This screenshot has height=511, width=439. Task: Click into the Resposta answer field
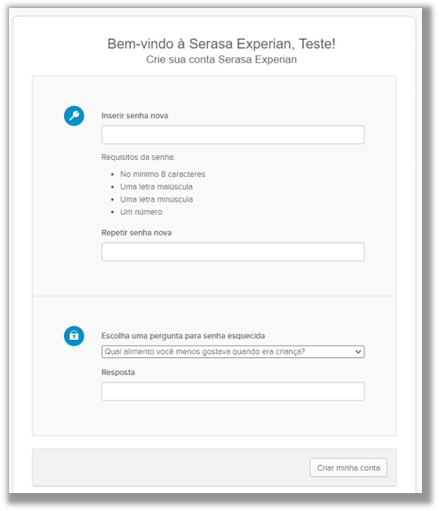(x=233, y=391)
